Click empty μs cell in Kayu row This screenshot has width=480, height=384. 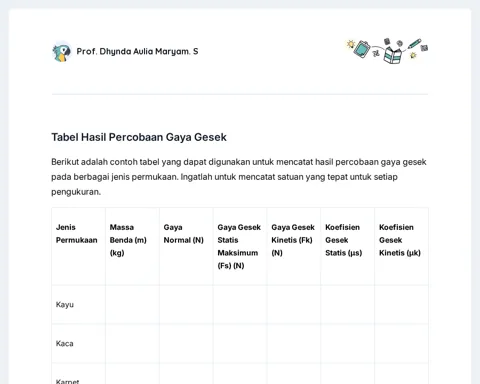click(348, 305)
